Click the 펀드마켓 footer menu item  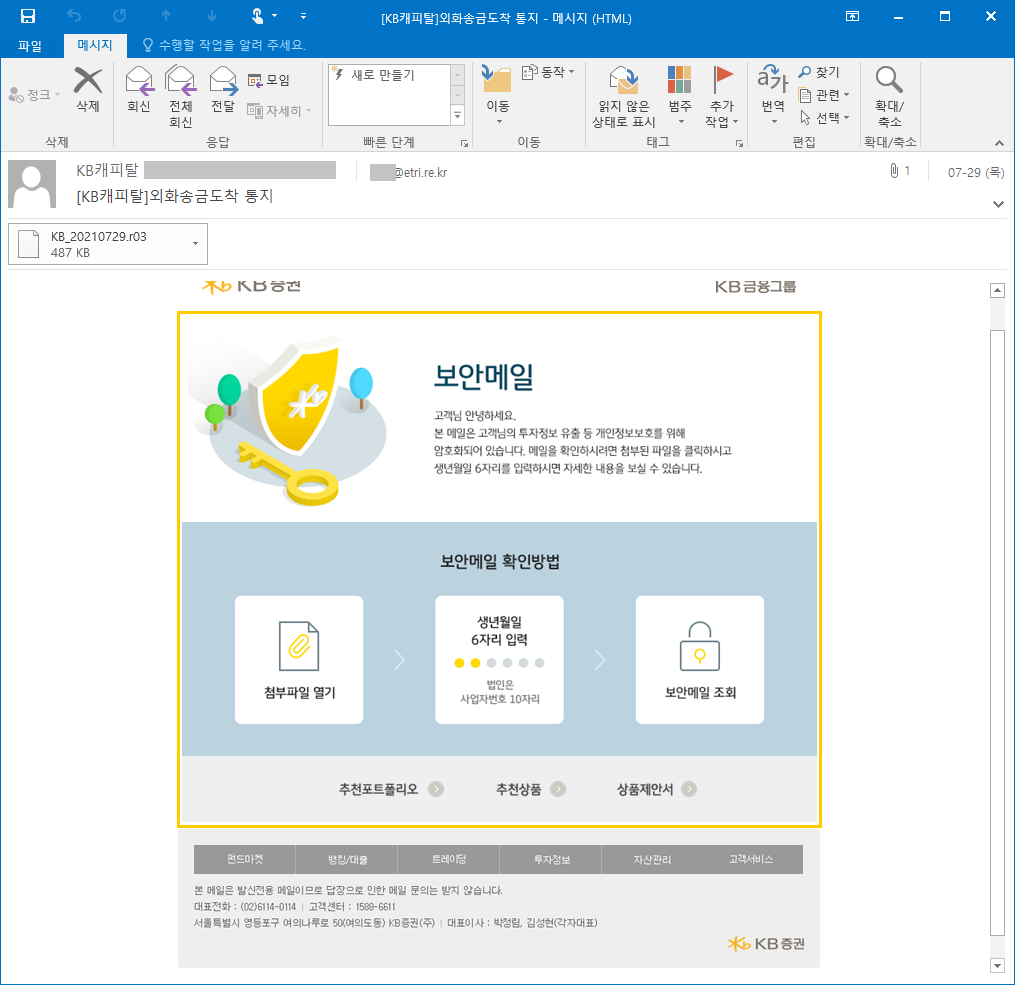[x=245, y=859]
